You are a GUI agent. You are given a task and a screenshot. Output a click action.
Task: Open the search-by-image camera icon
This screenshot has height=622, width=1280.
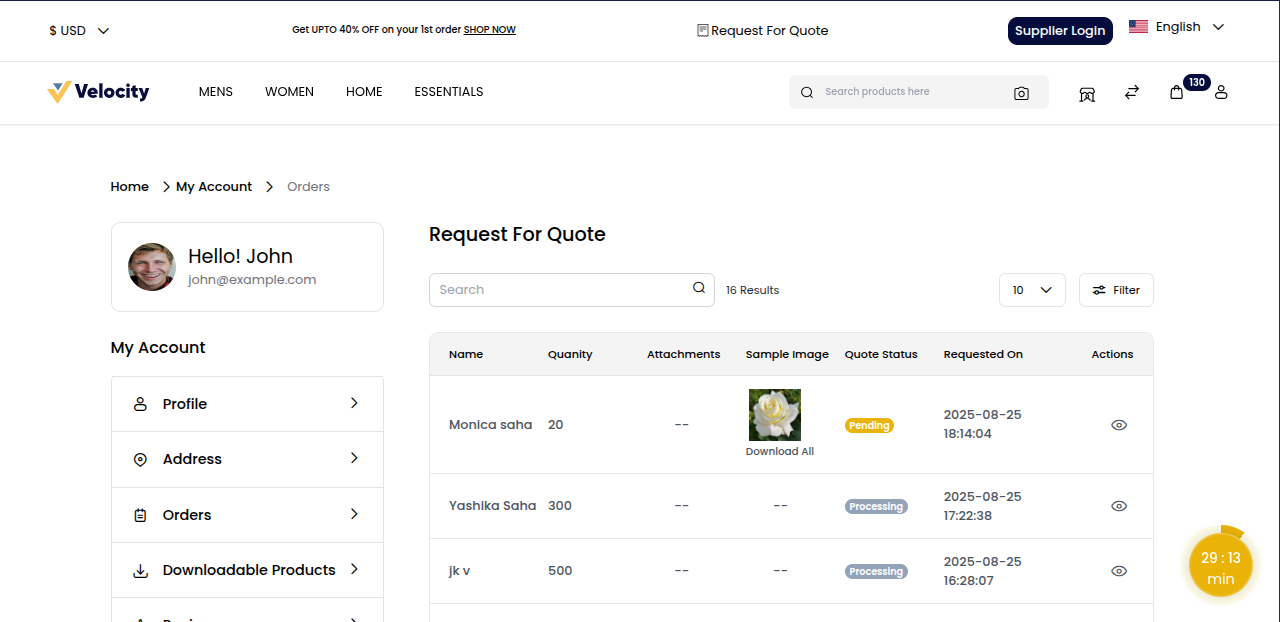point(1021,92)
